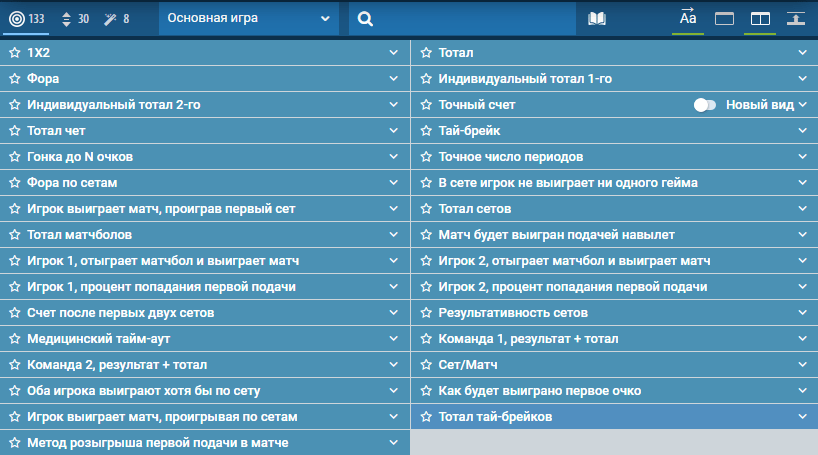This screenshot has width=818, height=455.
Task: Star Медицинский тайм-аут market
Action: click(x=15, y=339)
